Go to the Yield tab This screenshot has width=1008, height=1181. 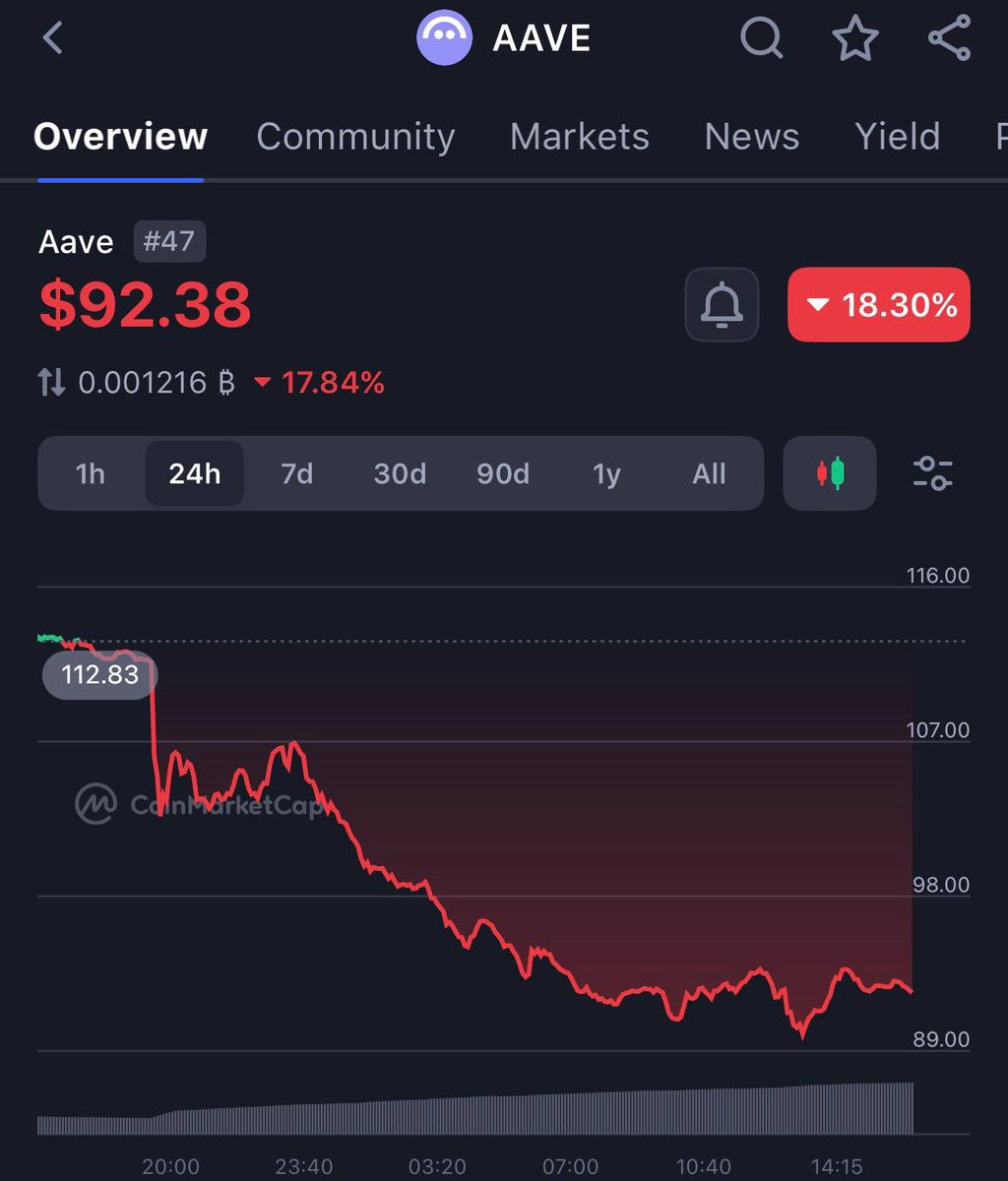click(x=897, y=136)
